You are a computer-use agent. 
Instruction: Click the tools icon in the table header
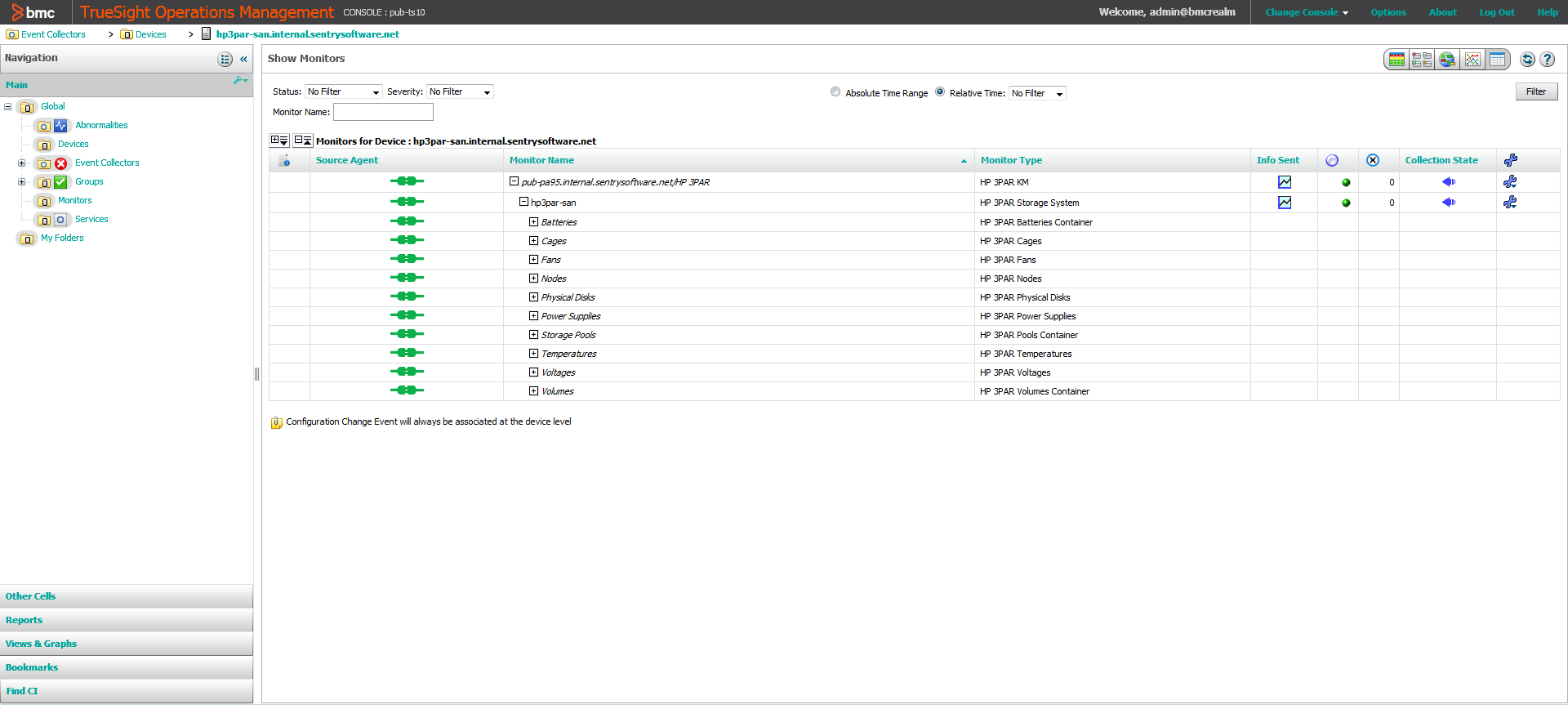[1511, 160]
